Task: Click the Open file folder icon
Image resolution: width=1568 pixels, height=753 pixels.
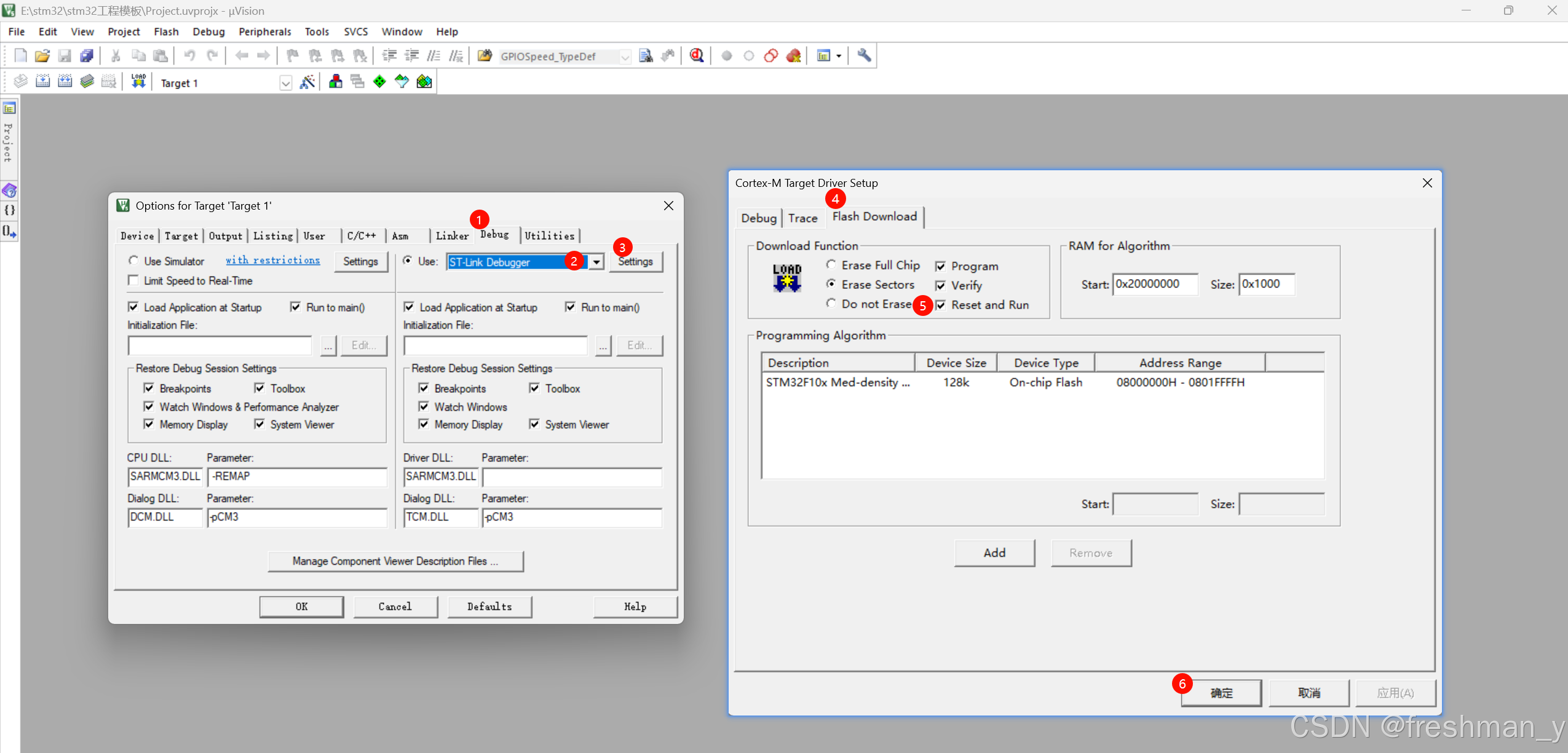Action: (42, 56)
